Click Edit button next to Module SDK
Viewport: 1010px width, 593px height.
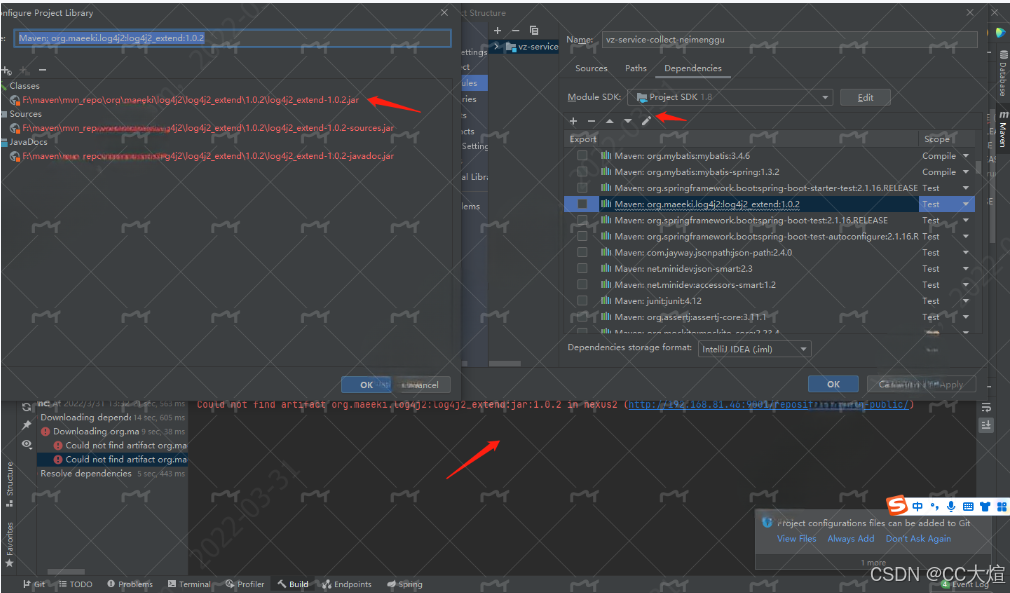(x=865, y=97)
